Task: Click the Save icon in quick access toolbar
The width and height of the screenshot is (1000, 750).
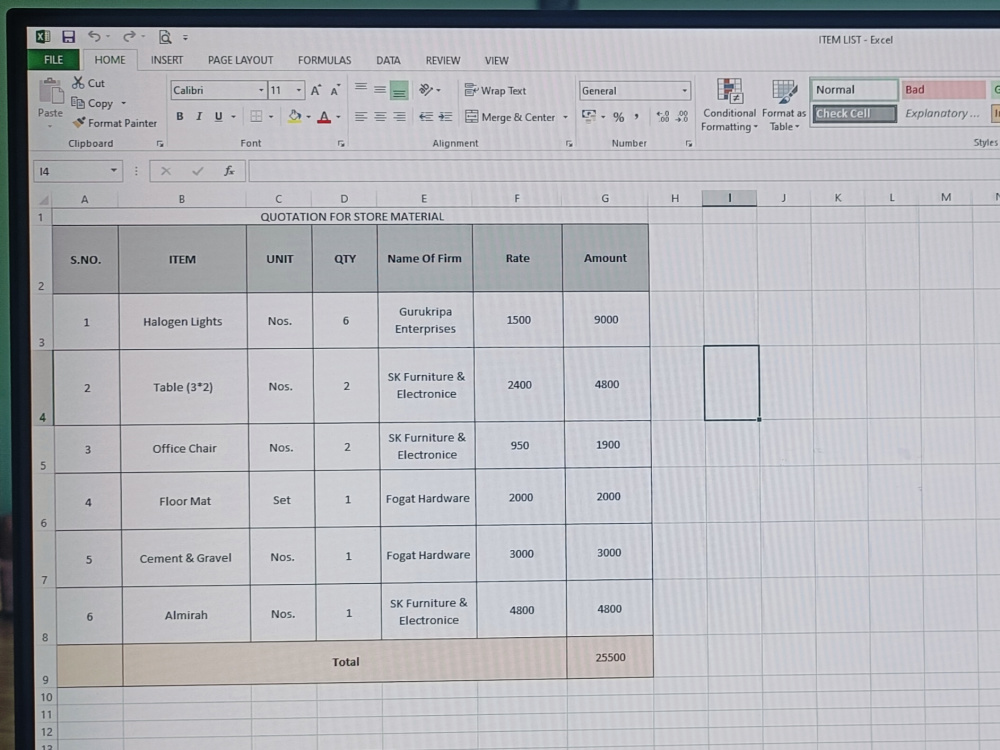Action: click(x=68, y=37)
